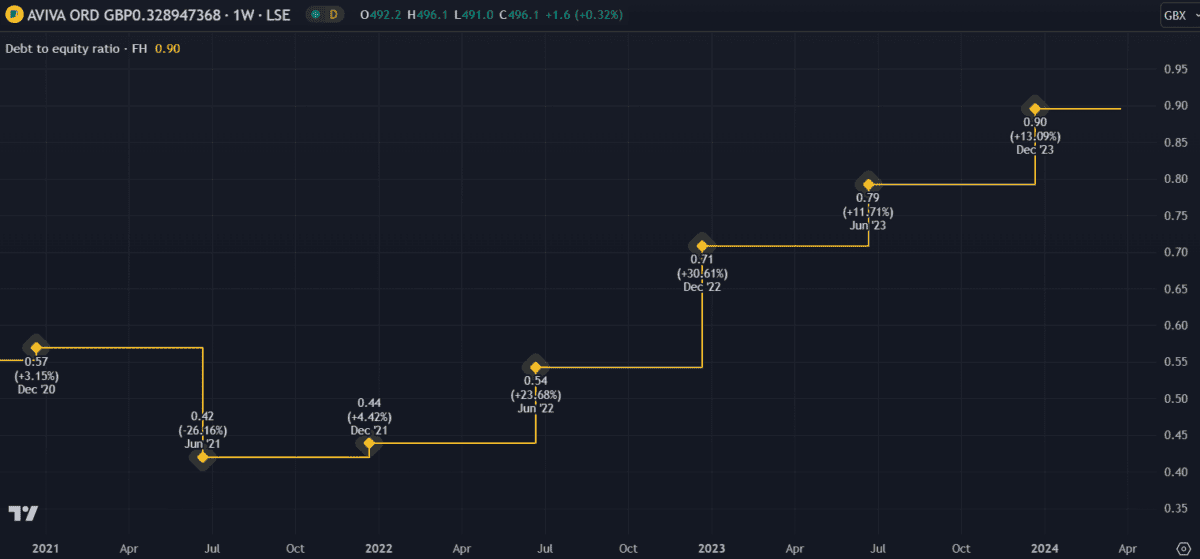Open the TradingView logo link
The height and width of the screenshot is (559, 1200).
23,513
